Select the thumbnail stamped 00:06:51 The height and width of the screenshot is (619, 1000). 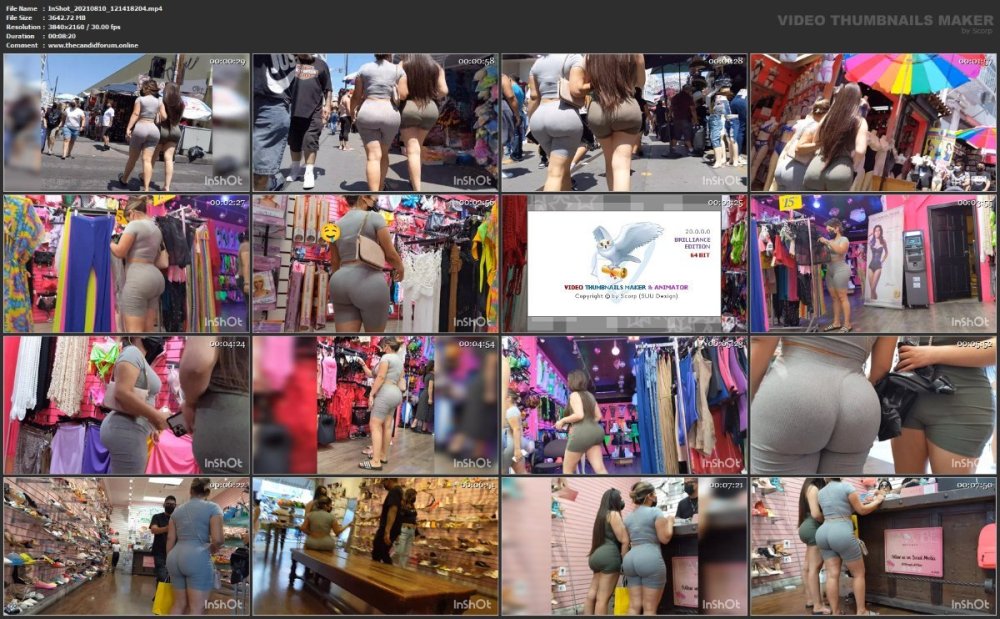click(x=375, y=546)
